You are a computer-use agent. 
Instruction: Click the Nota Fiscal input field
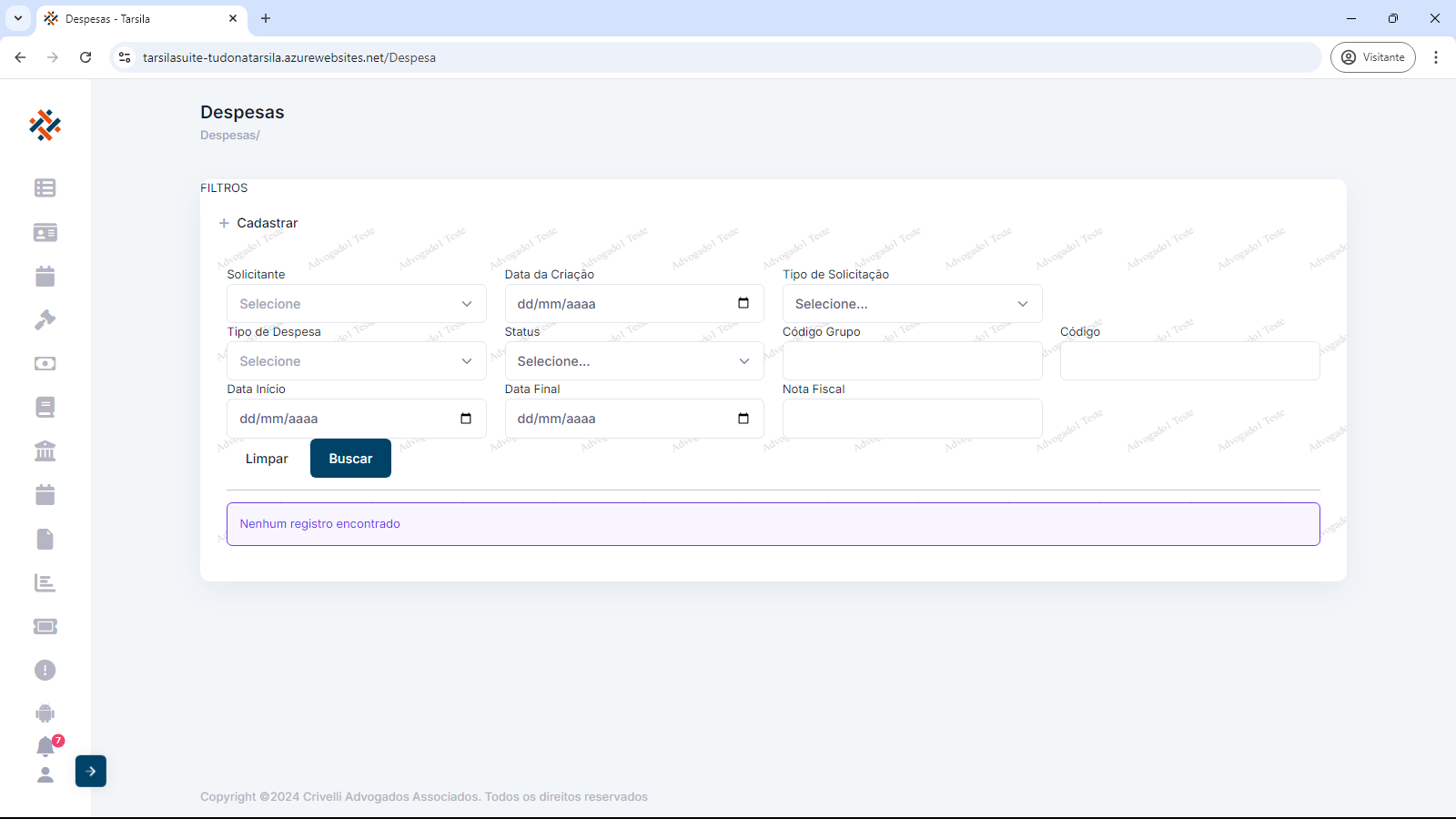click(x=912, y=419)
